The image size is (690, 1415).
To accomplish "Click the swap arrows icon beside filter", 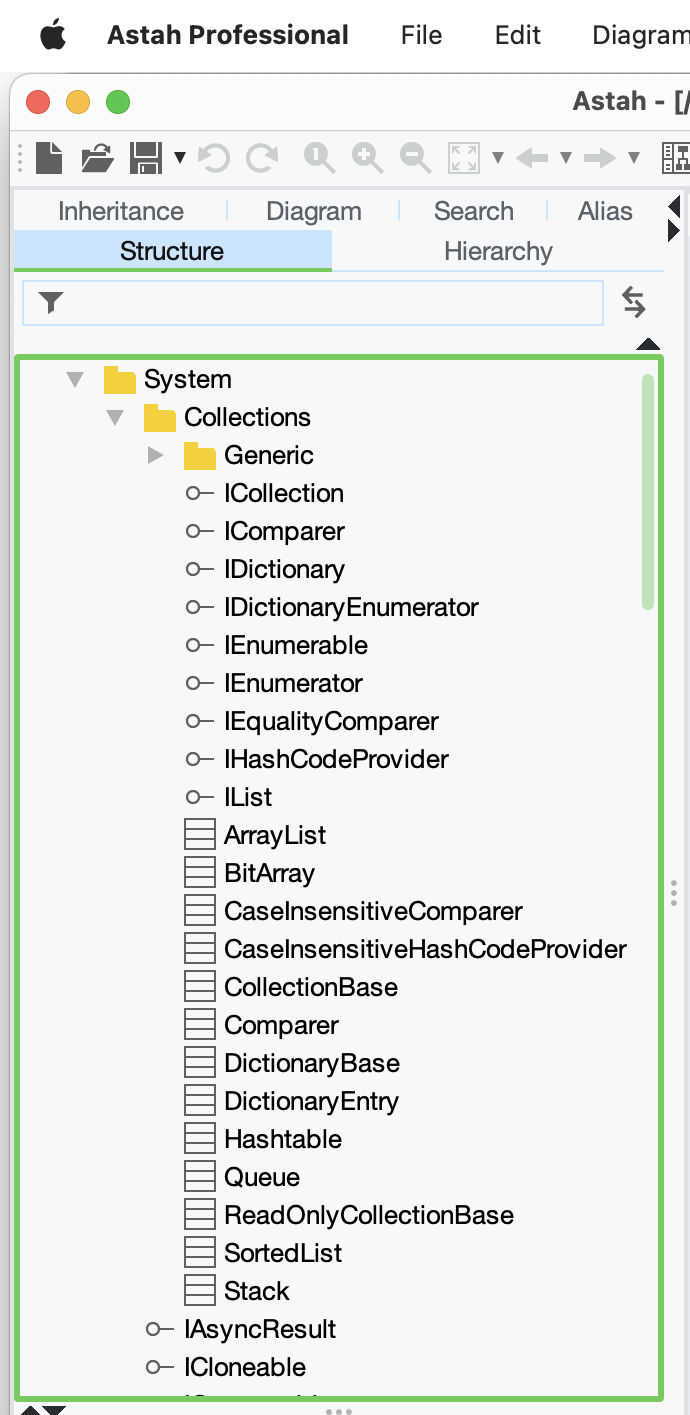I will point(634,302).
